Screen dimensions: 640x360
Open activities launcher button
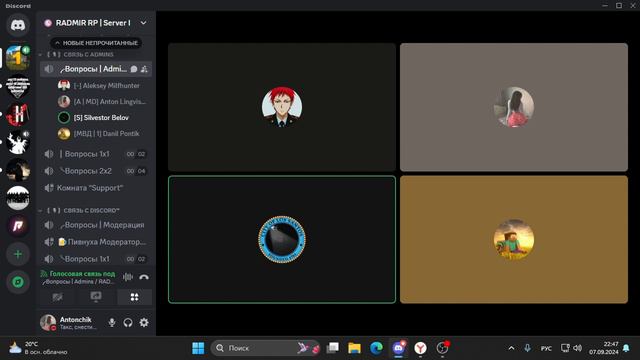(x=134, y=297)
